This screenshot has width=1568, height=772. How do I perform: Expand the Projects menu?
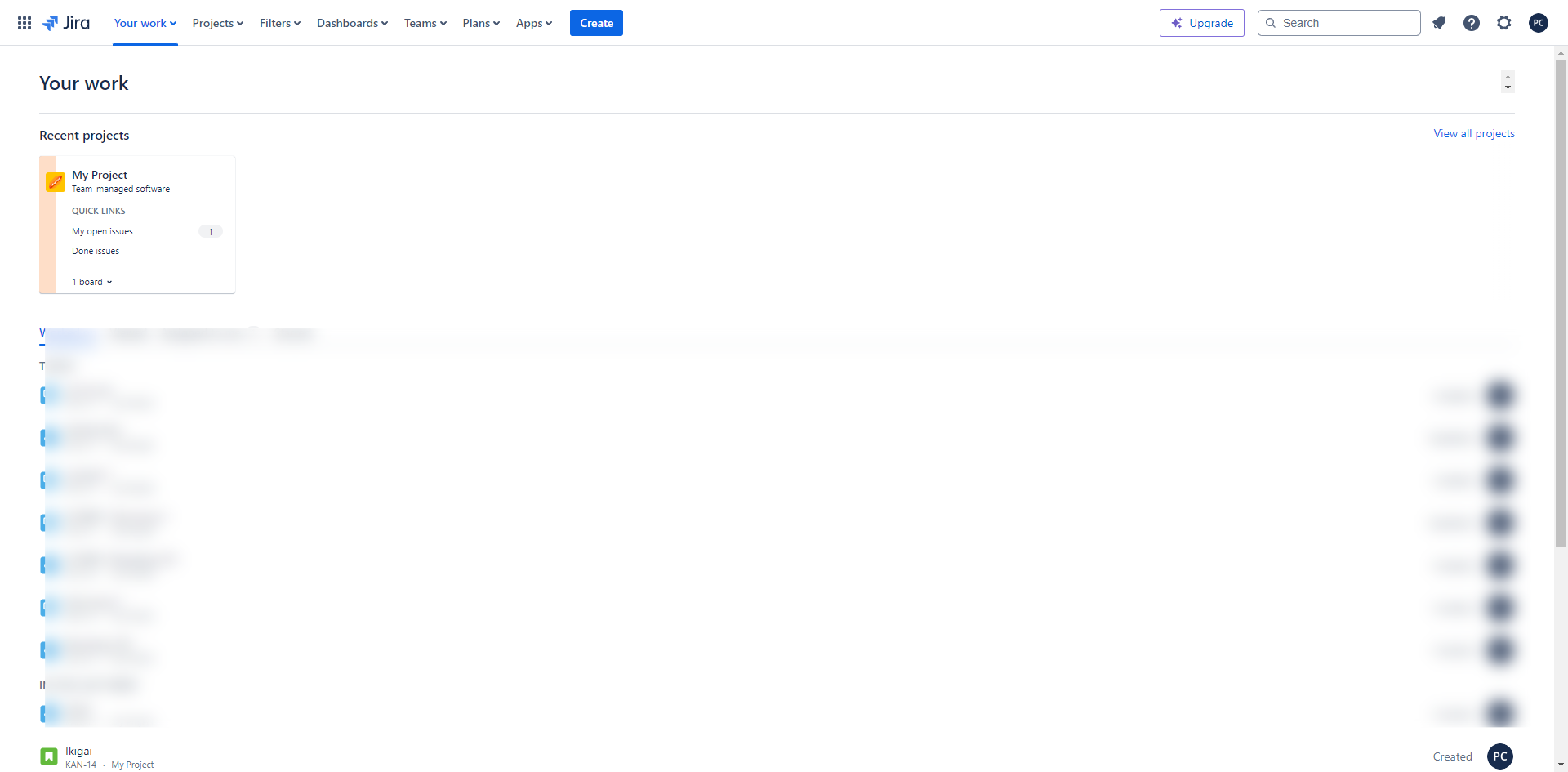tap(218, 23)
